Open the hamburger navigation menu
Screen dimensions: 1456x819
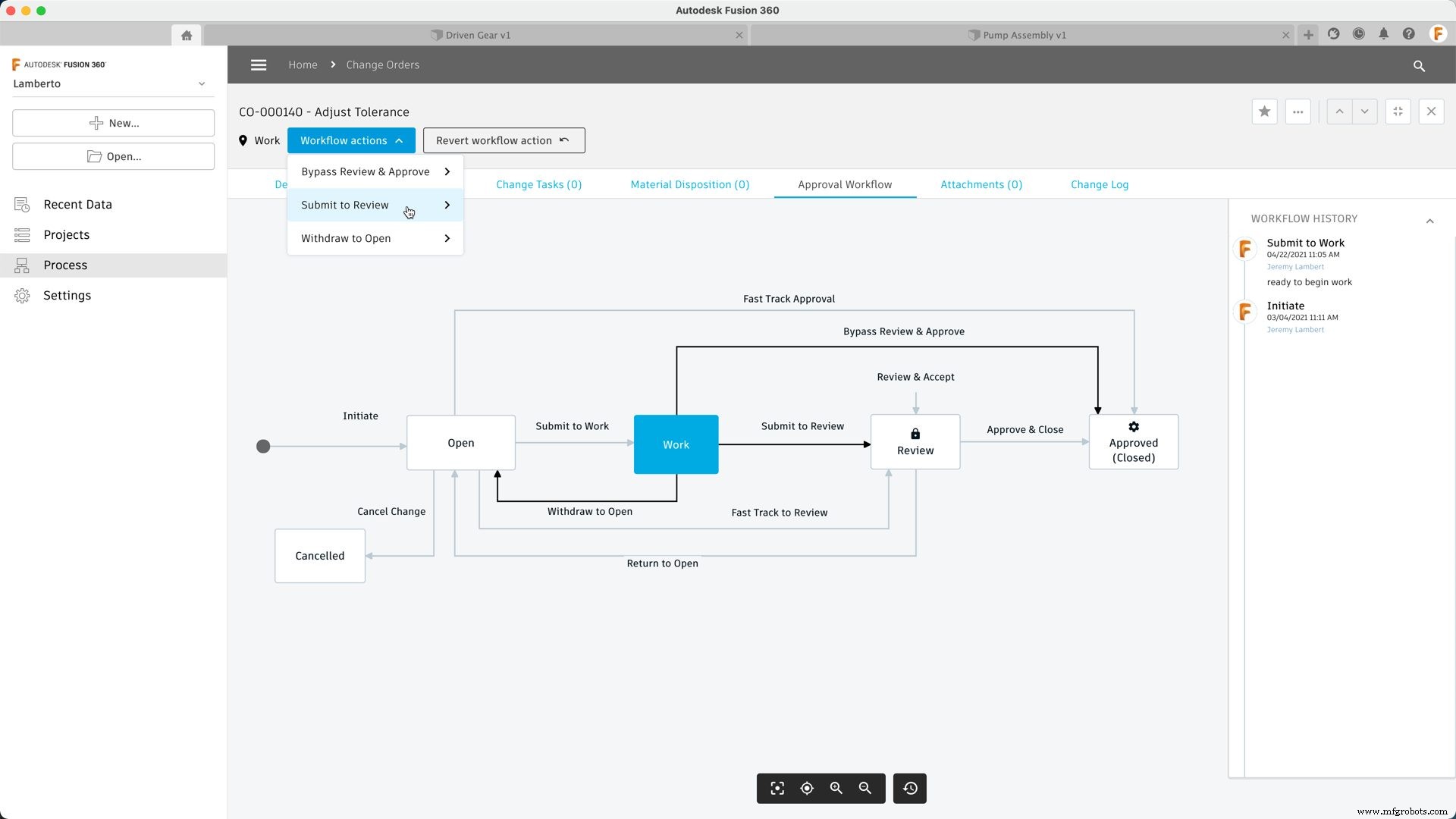click(258, 64)
